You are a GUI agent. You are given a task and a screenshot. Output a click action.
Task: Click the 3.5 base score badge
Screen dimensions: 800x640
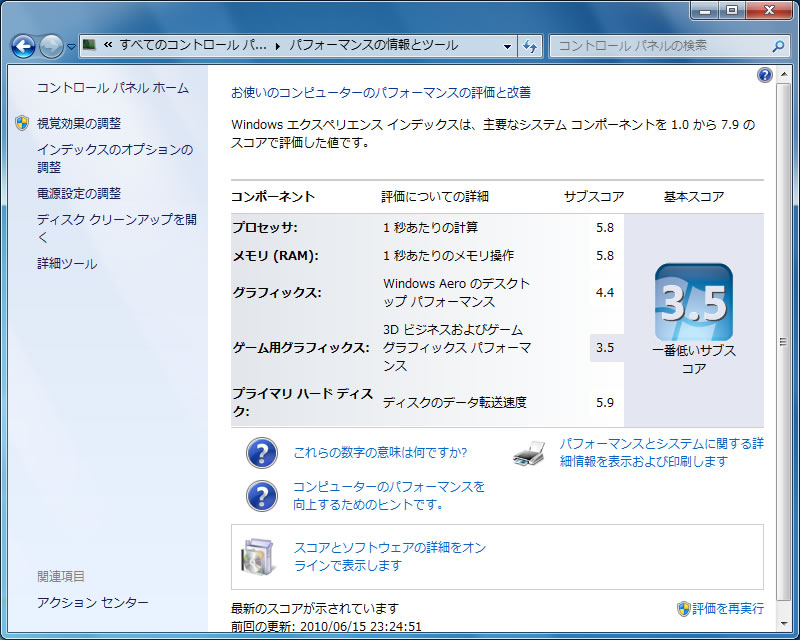(x=694, y=302)
